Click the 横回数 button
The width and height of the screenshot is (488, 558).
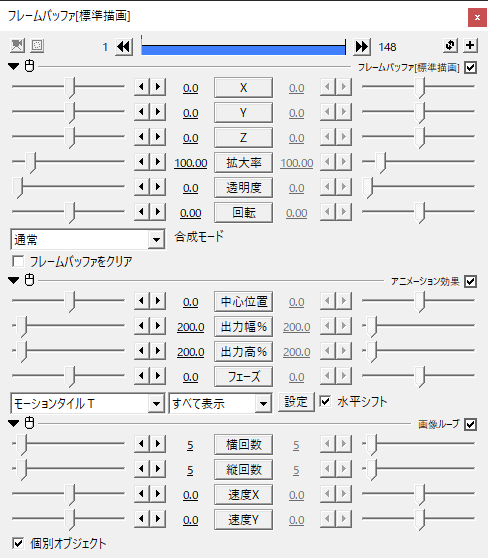pyautogui.click(x=243, y=444)
